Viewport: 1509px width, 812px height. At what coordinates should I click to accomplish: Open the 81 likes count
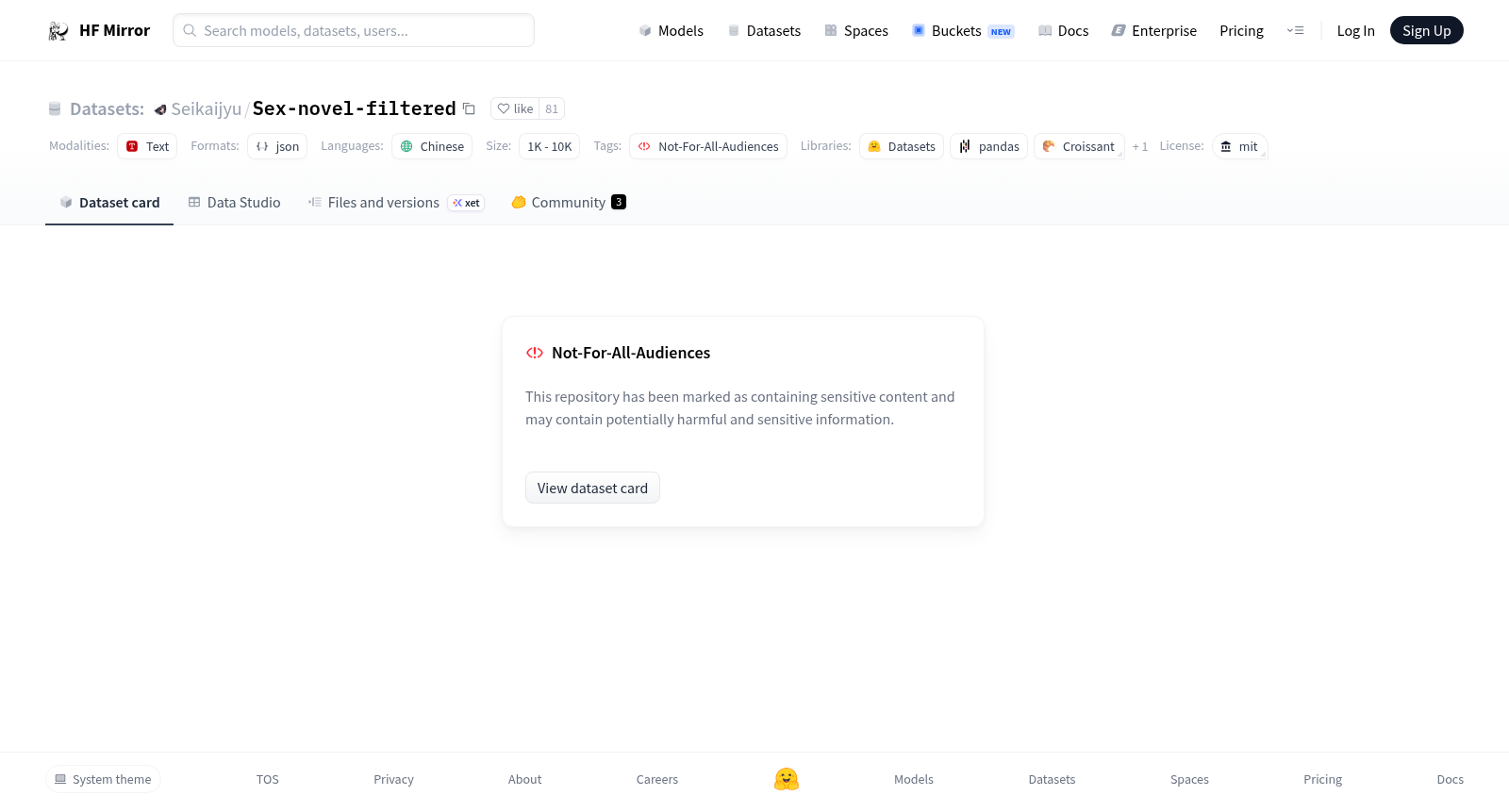pos(552,108)
